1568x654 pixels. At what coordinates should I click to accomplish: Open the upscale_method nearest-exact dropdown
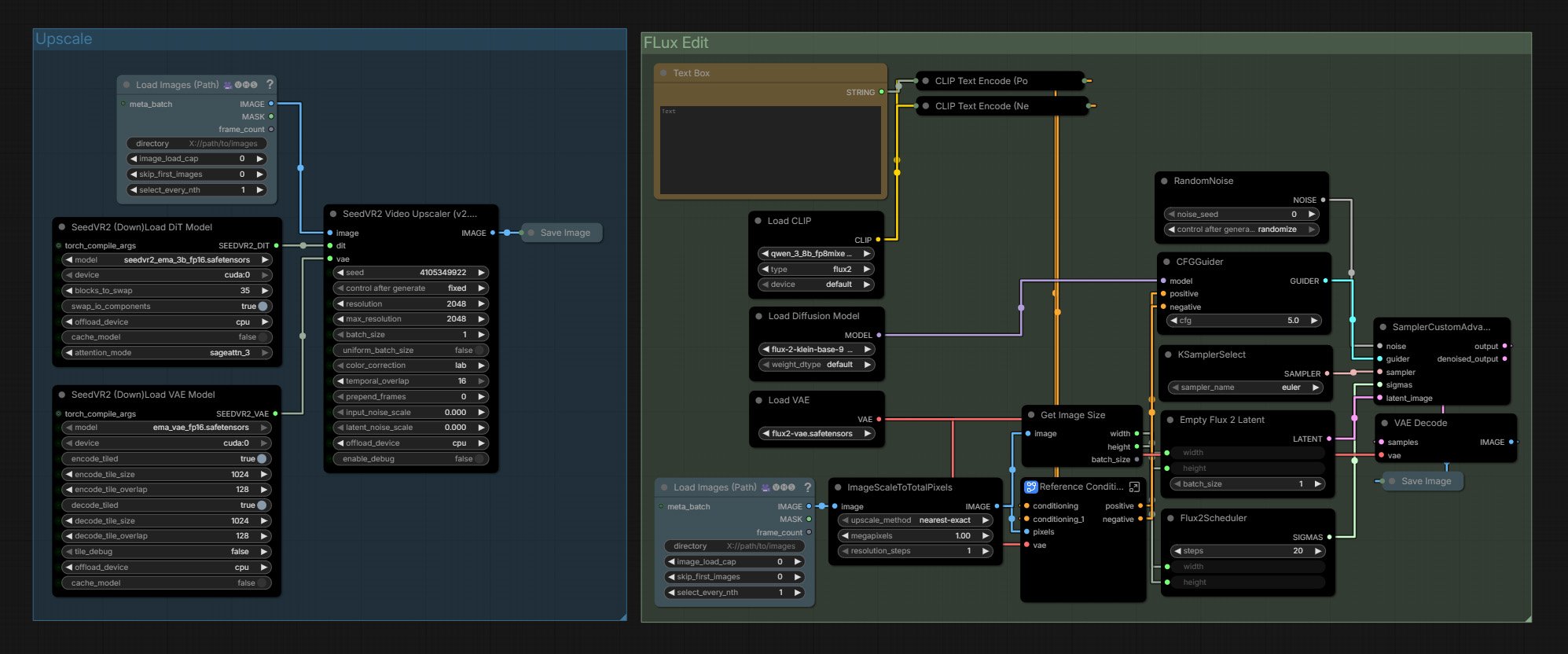915,520
